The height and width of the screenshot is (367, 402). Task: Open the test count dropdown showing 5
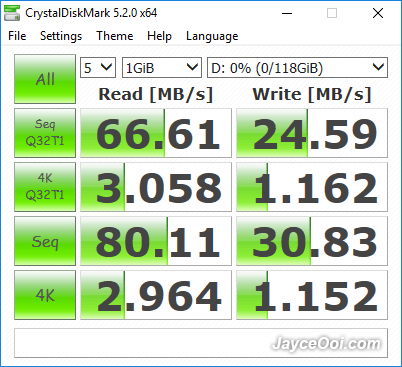coord(98,68)
